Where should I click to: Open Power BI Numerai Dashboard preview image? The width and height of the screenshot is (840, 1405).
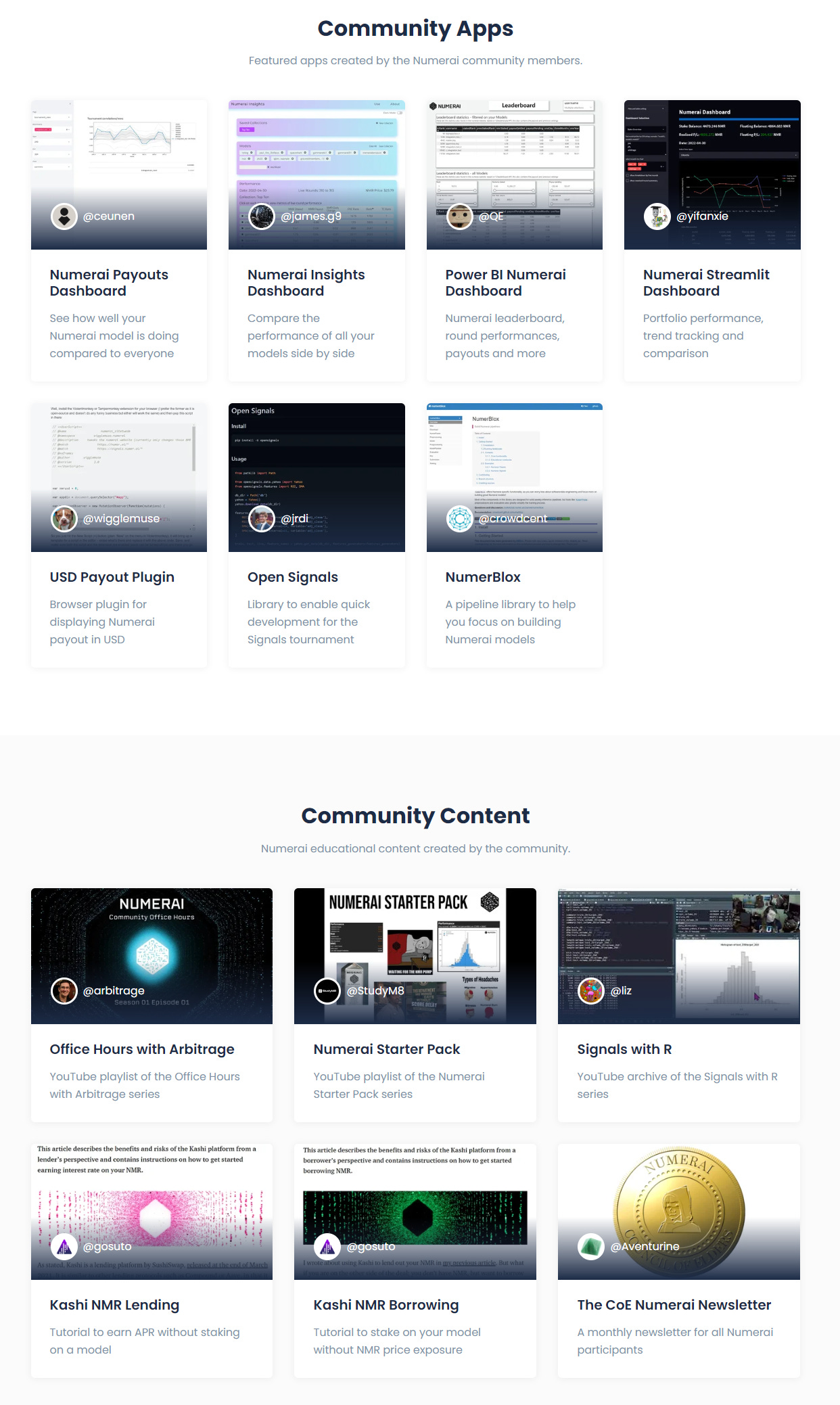[x=515, y=175]
